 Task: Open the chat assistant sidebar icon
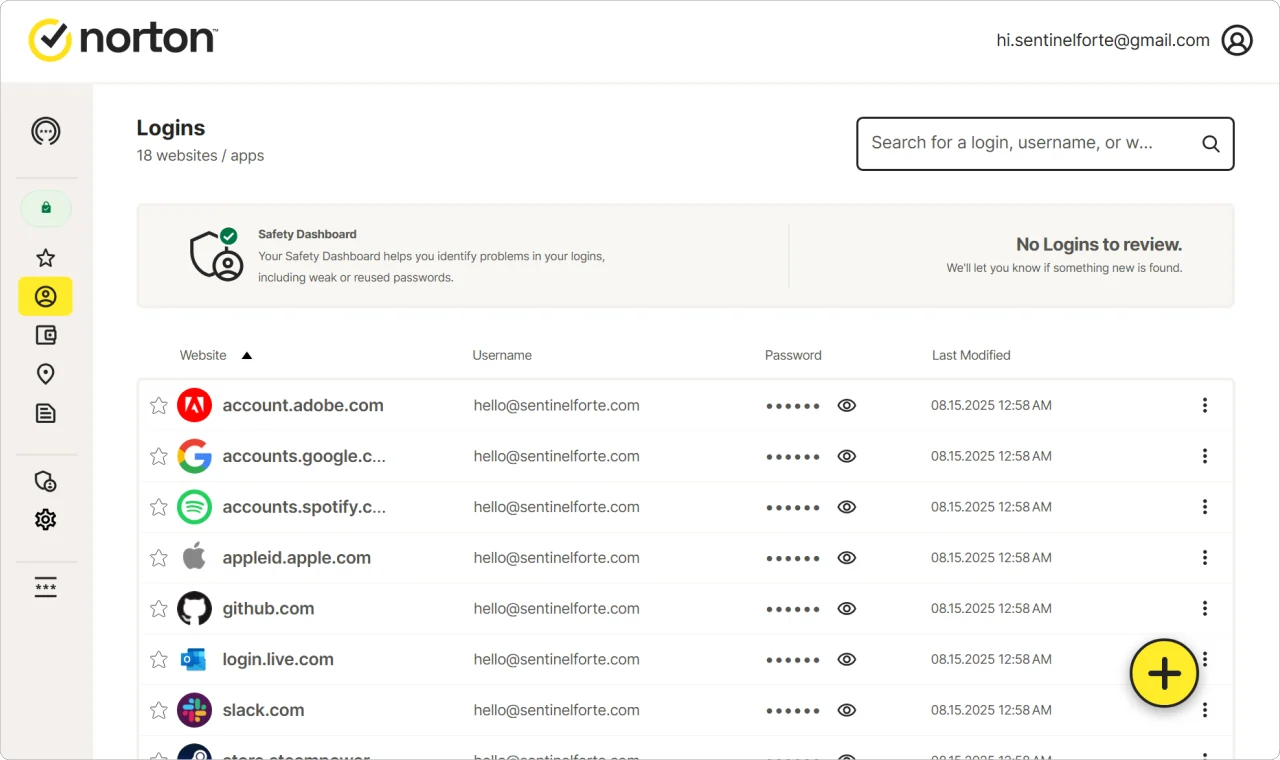coord(46,131)
